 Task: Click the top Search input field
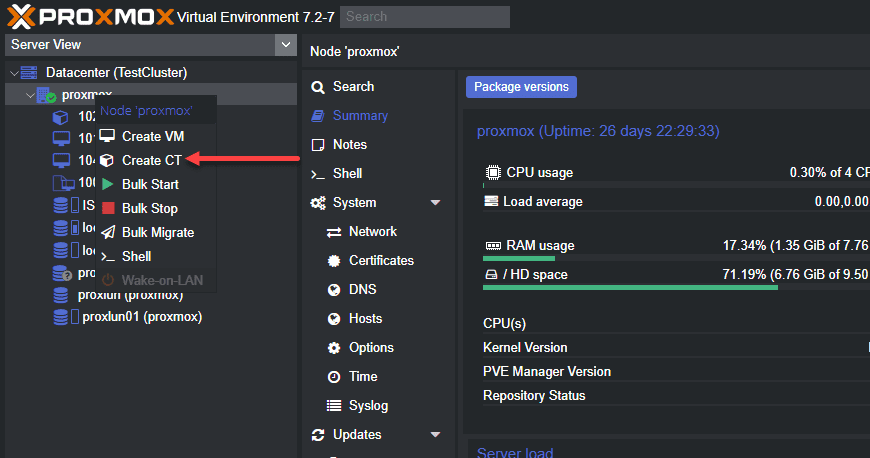[424, 17]
